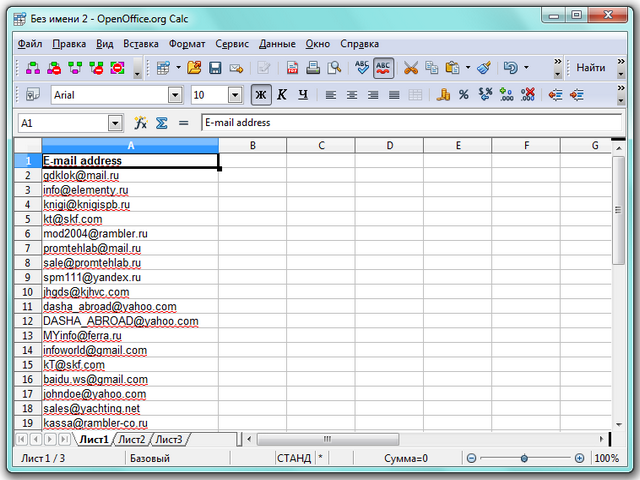Viewport: 640px width, 480px height.
Task: Zoom in with the plus button
Action: 579,458
